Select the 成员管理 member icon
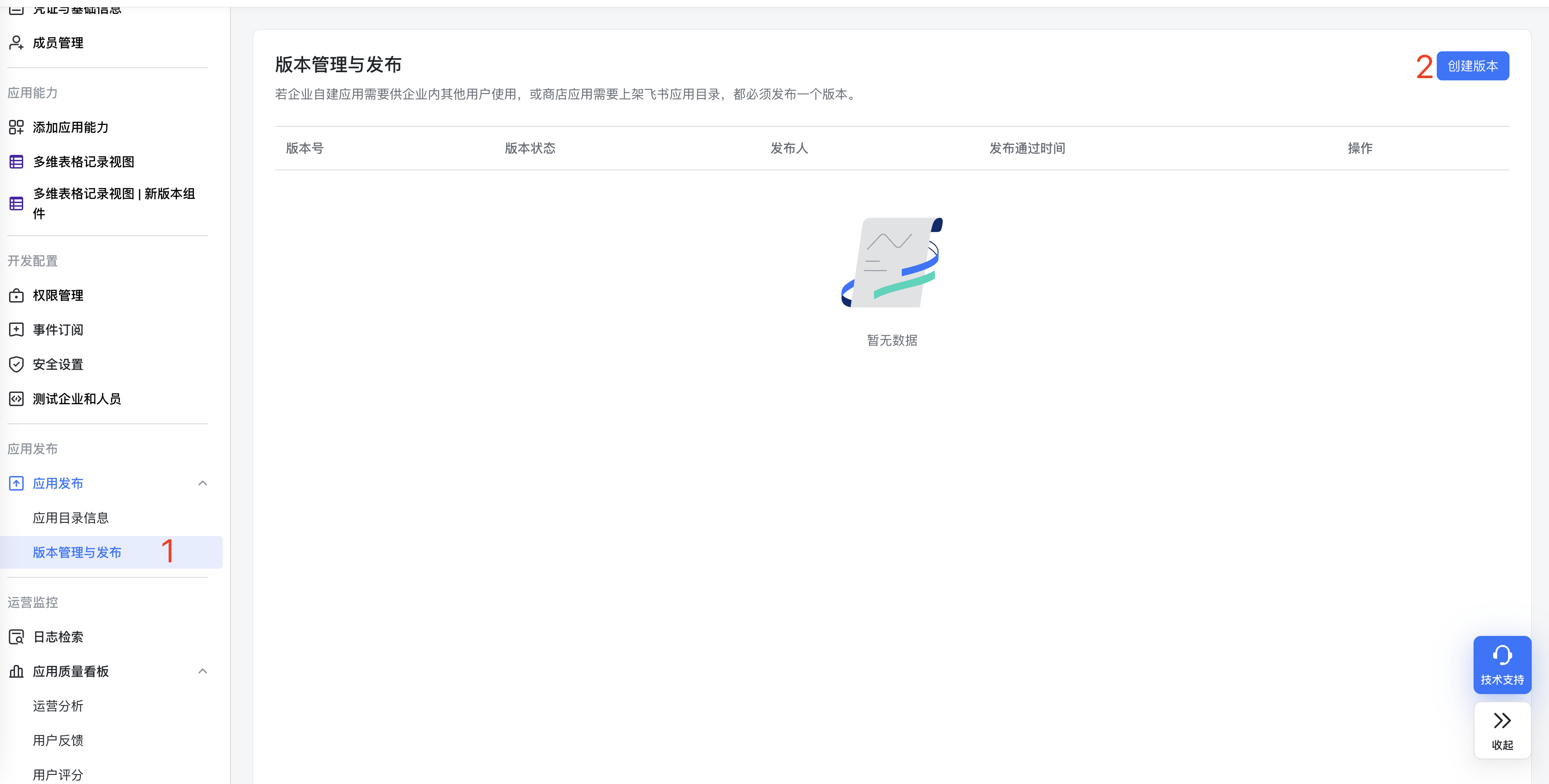This screenshot has width=1549, height=784. coord(15,43)
